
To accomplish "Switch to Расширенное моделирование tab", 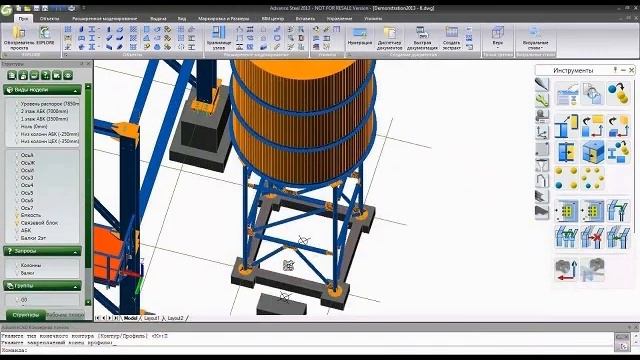I will [104, 18].
